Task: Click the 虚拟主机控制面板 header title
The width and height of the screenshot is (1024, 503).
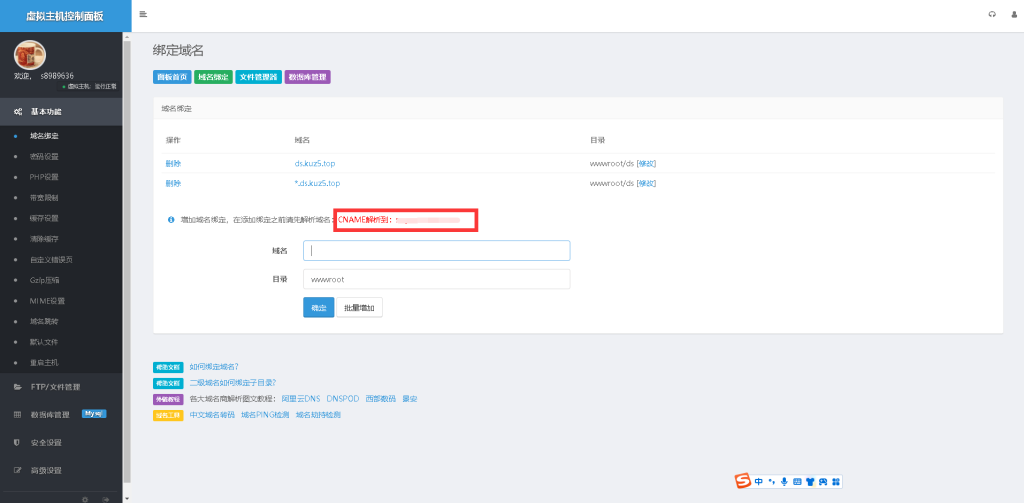Action: click(65, 16)
